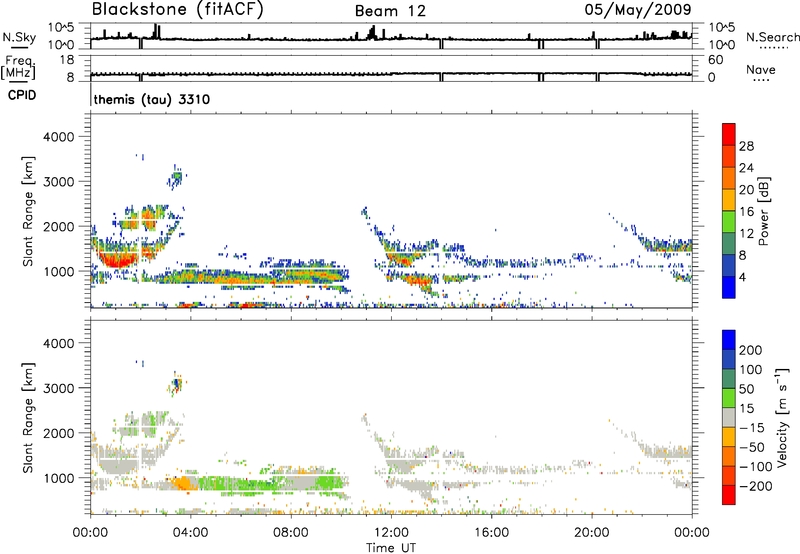The image size is (800, 554).
Task: Click the N.Sky solid line legend sample
Action: [x=19, y=48]
